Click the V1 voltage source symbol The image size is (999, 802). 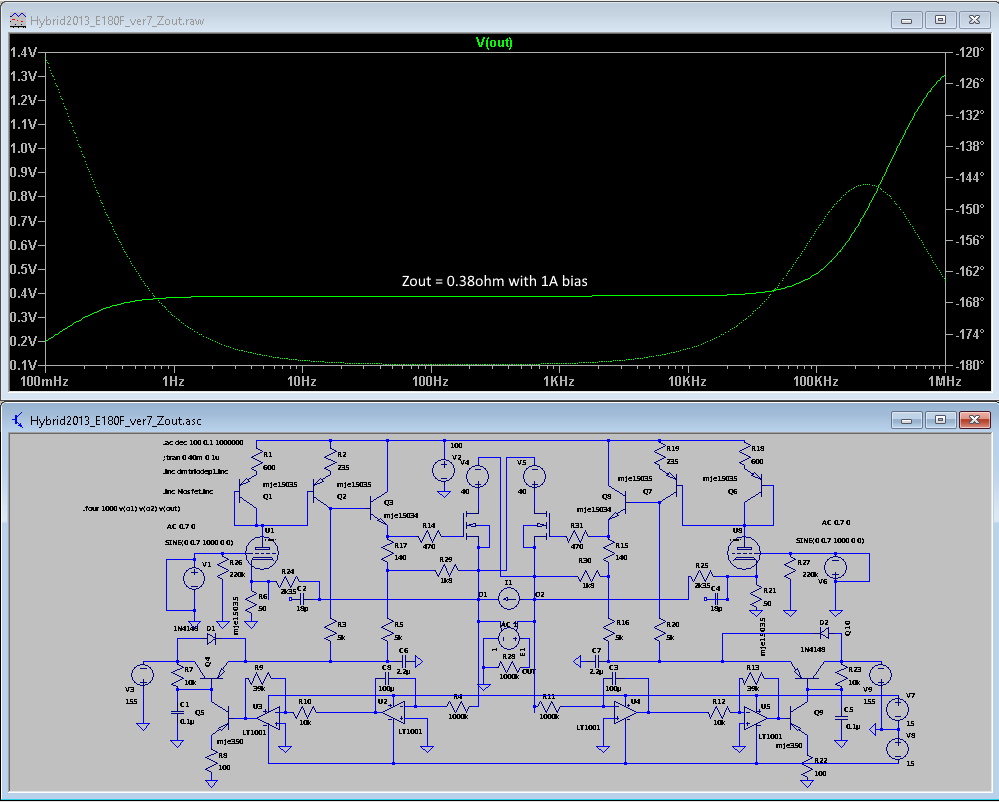click(192, 578)
